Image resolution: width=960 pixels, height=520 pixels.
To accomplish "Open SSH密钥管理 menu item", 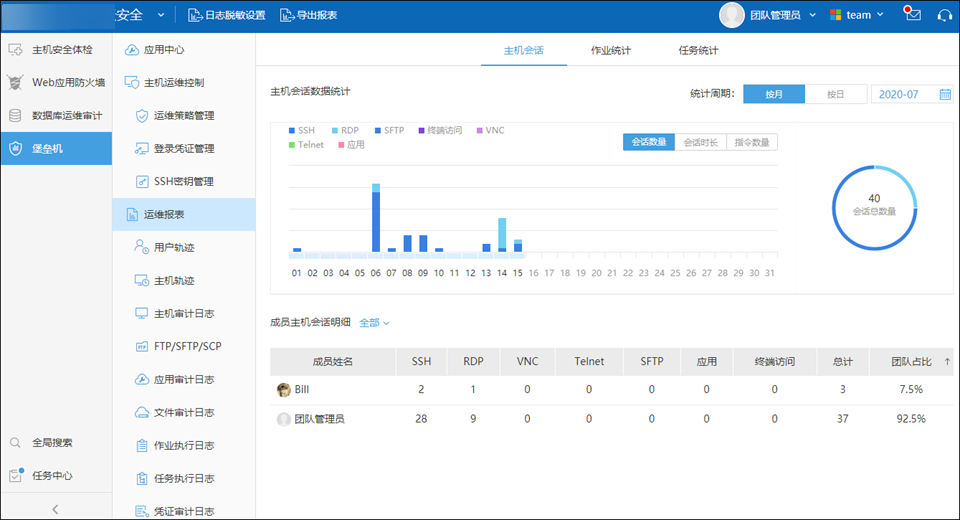I will pos(184,182).
